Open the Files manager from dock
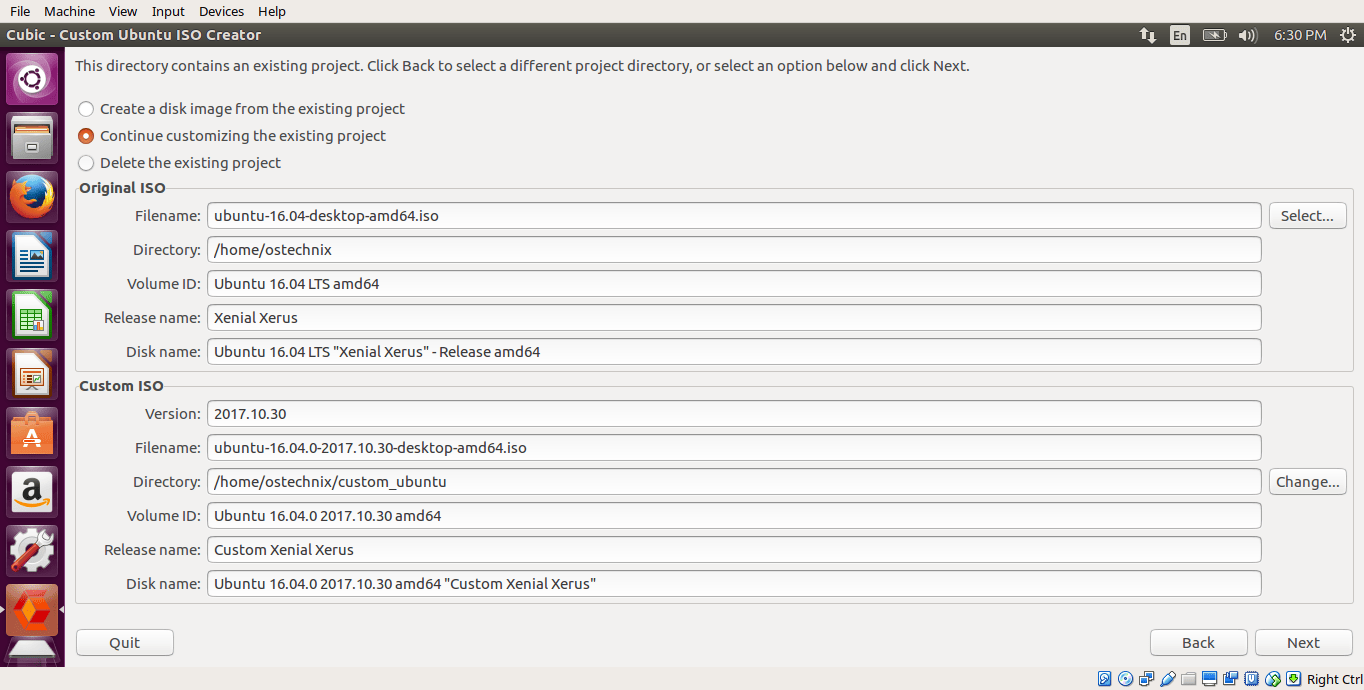Image resolution: width=1364 pixels, height=690 pixels. (32, 137)
